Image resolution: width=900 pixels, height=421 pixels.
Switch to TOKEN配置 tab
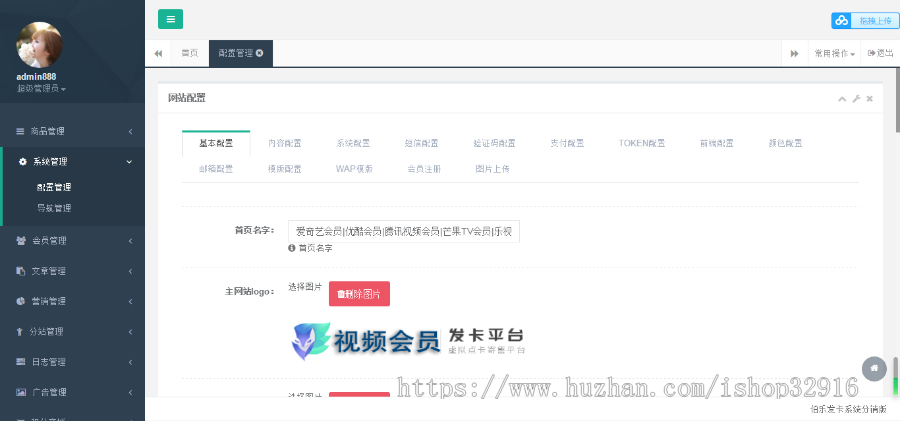[642, 144]
